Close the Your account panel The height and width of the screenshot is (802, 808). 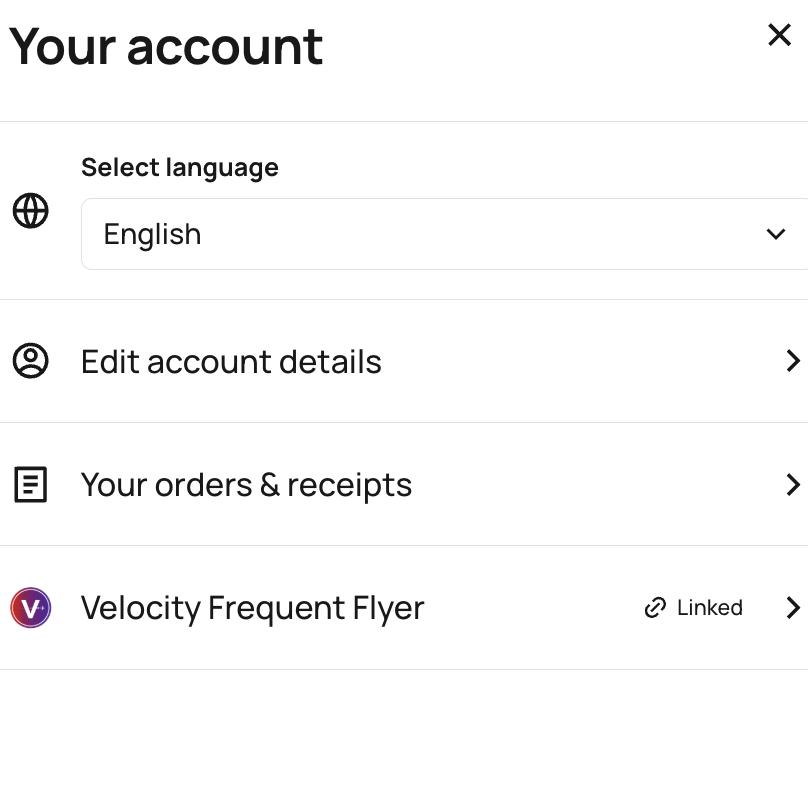779,35
